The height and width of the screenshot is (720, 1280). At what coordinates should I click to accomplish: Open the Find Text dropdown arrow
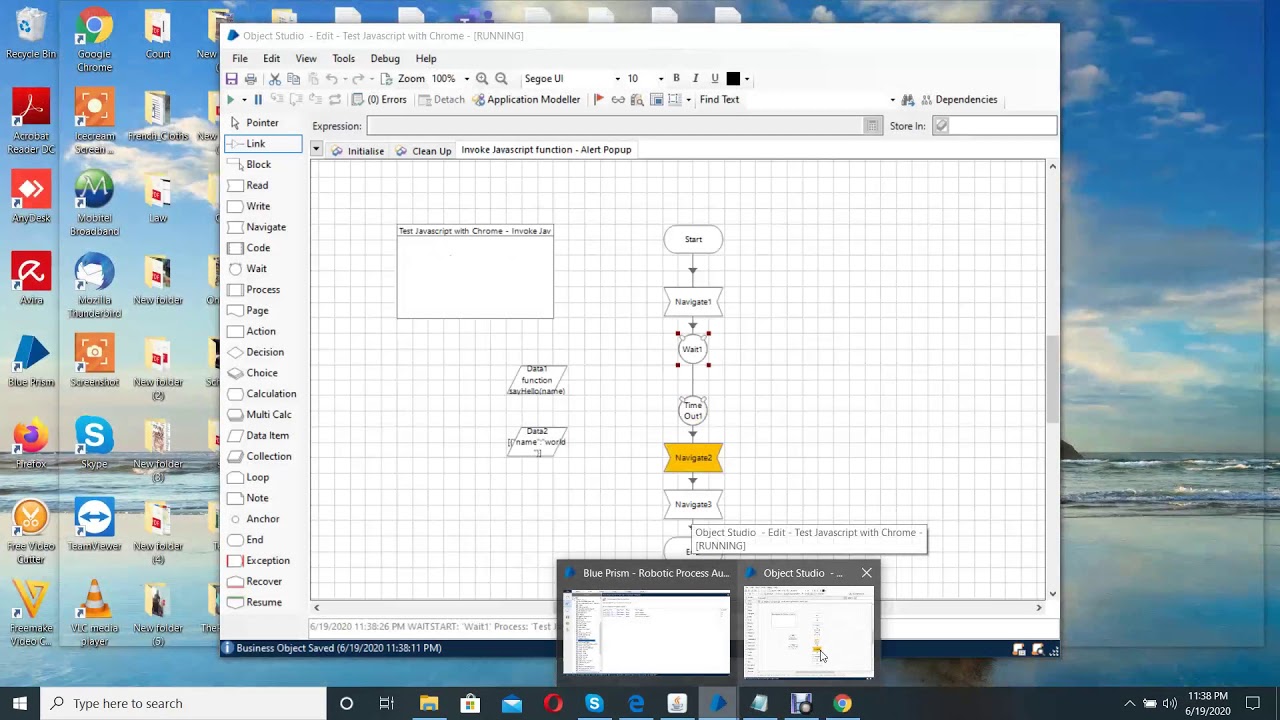point(893,100)
